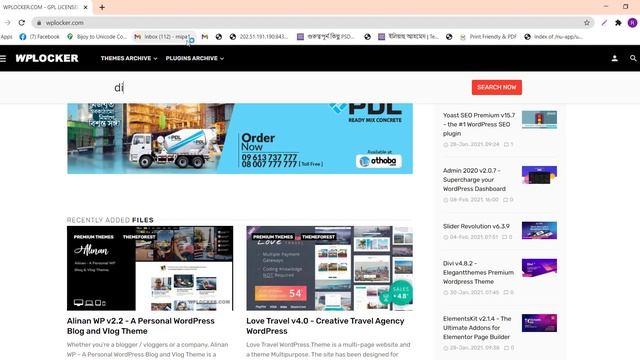The width and height of the screenshot is (640, 360).
Task: Click the Search Now button
Action: point(497,87)
